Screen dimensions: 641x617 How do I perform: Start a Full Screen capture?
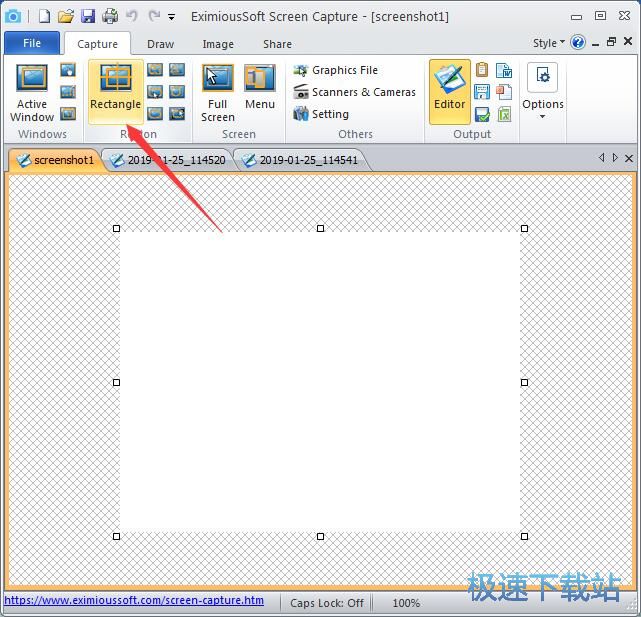pos(217,93)
